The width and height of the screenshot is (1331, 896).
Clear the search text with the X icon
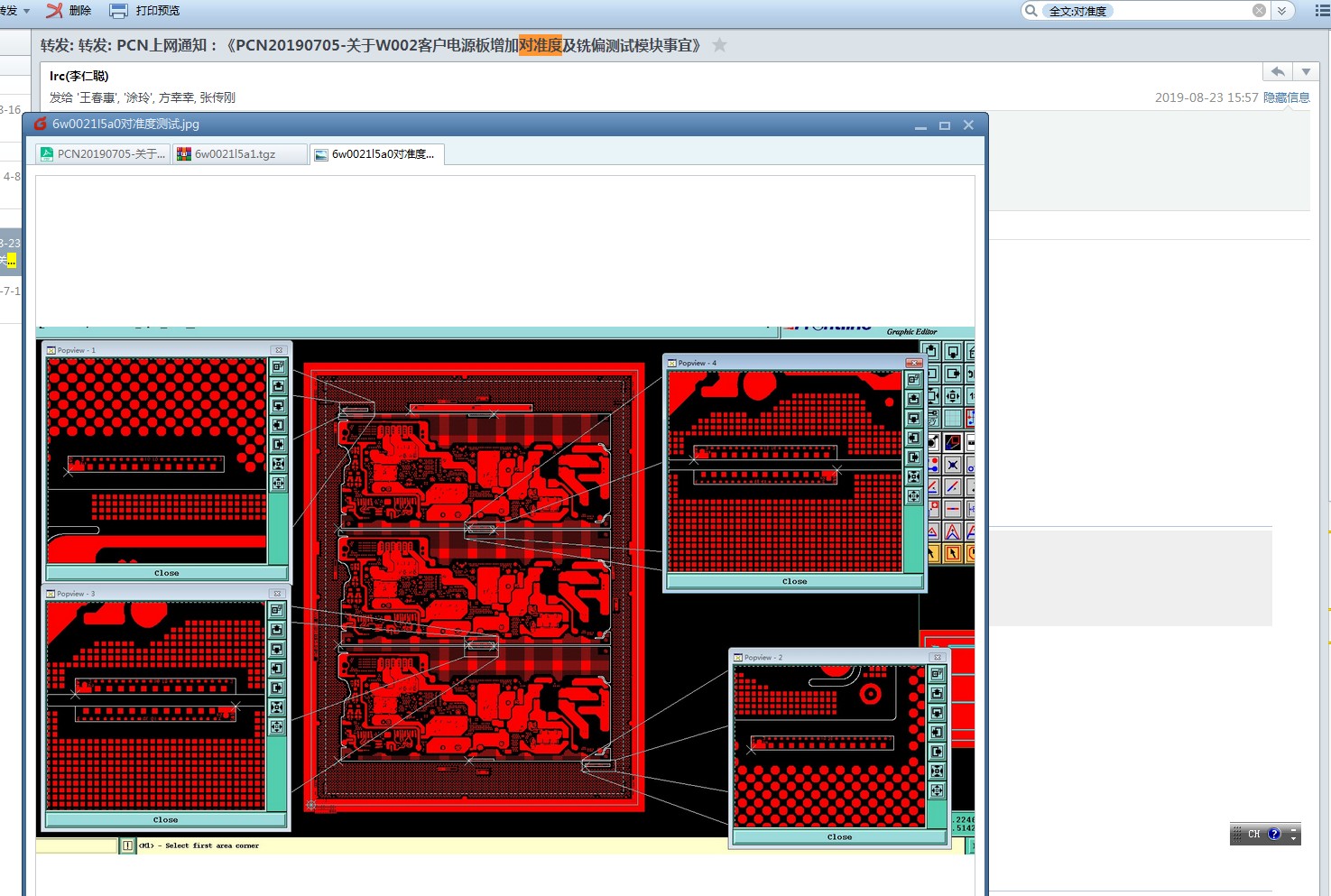pyautogui.click(x=1259, y=11)
